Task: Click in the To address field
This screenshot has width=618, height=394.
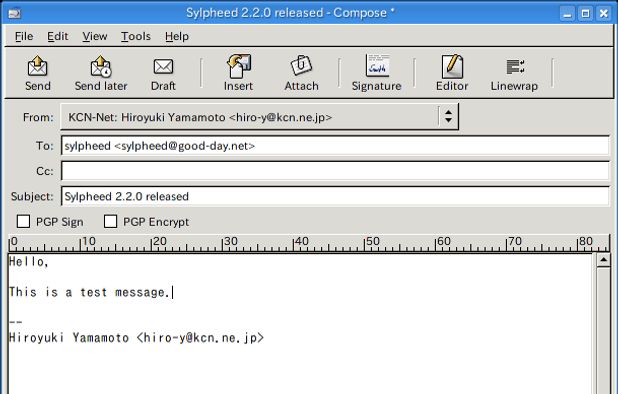Action: coord(335,146)
